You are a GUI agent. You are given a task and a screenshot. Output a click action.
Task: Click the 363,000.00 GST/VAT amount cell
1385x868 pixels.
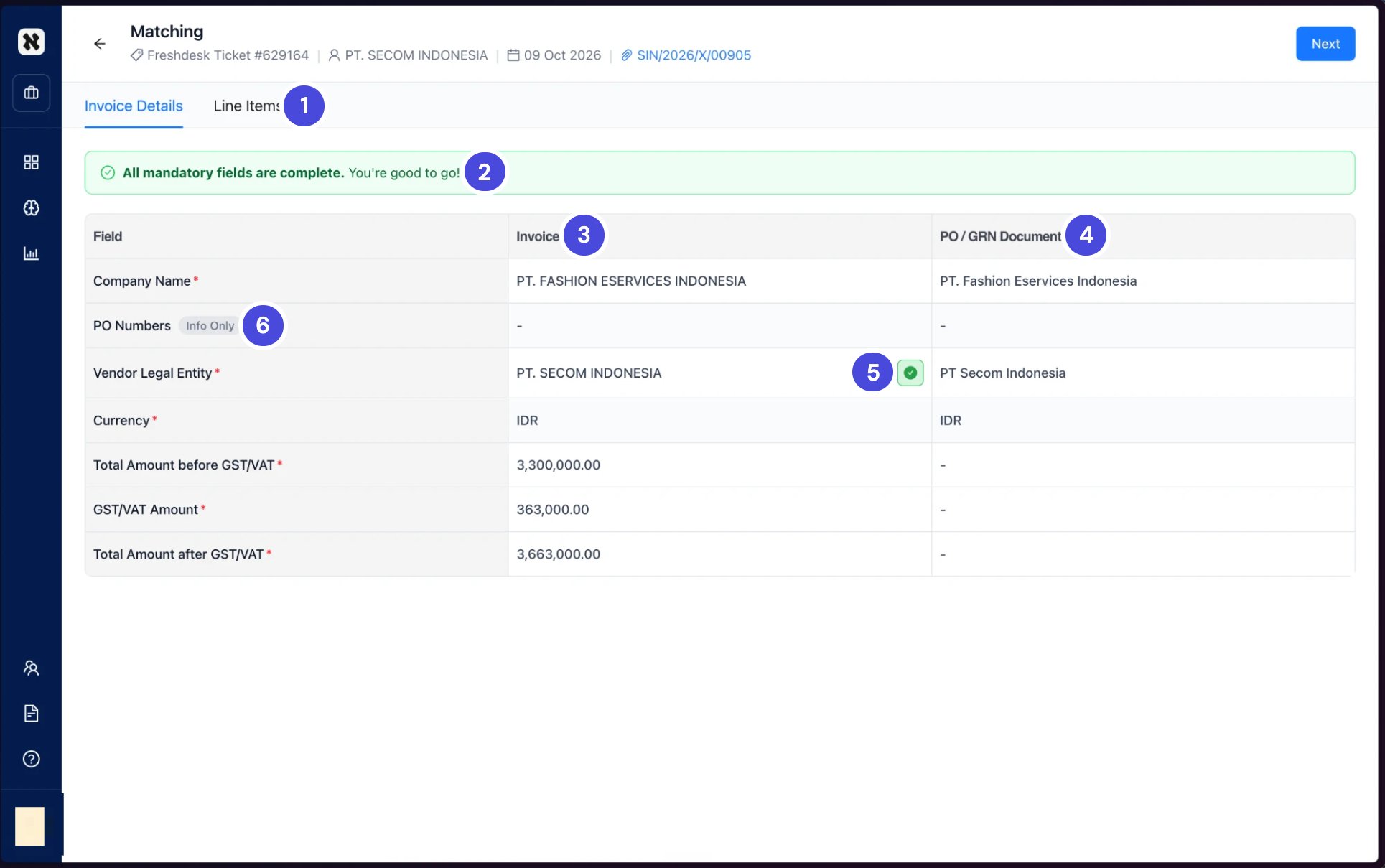719,509
